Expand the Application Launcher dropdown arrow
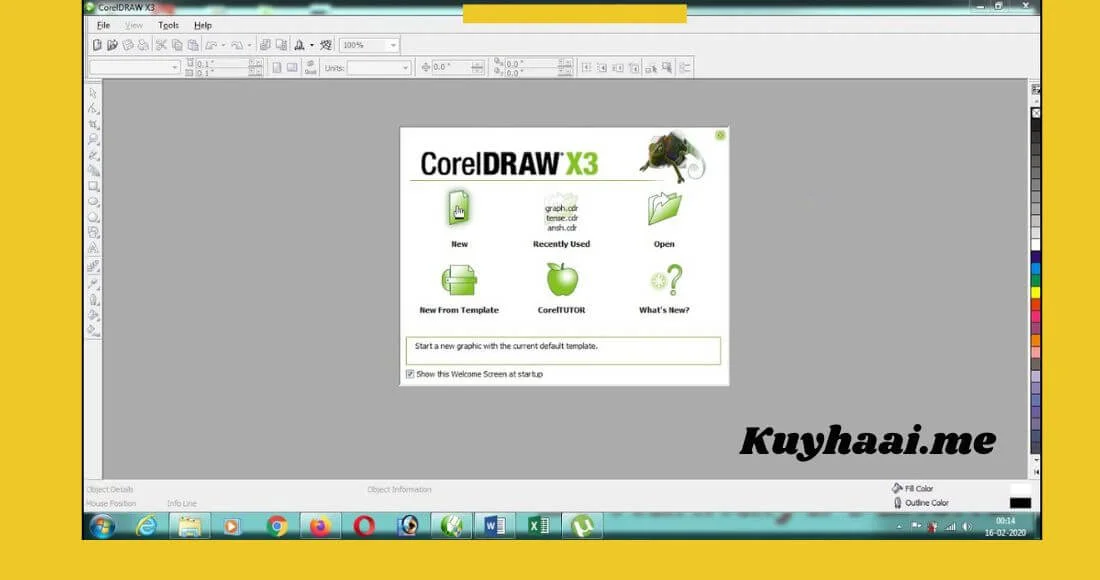Image resolution: width=1100 pixels, height=580 pixels. (312, 46)
